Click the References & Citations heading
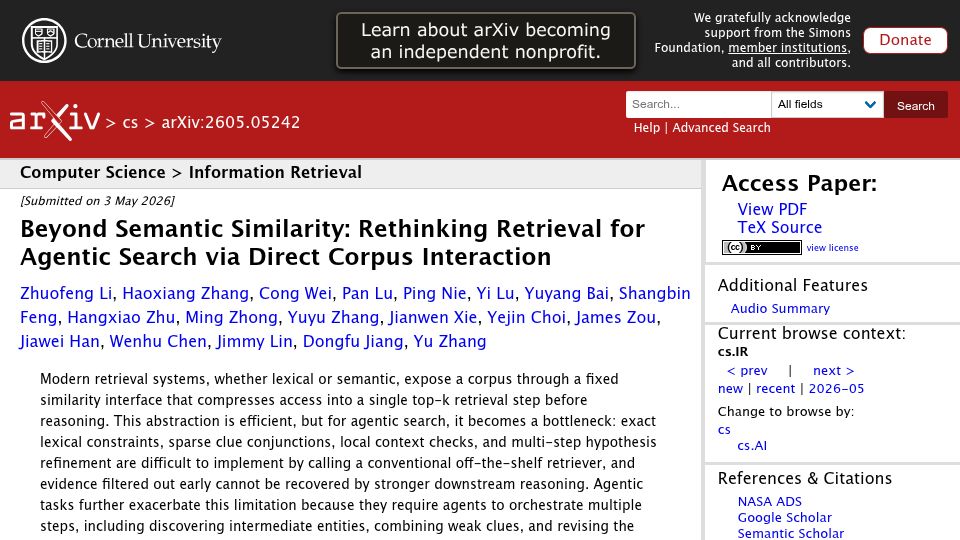This screenshot has height=540, width=960. click(x=804, y=478)
